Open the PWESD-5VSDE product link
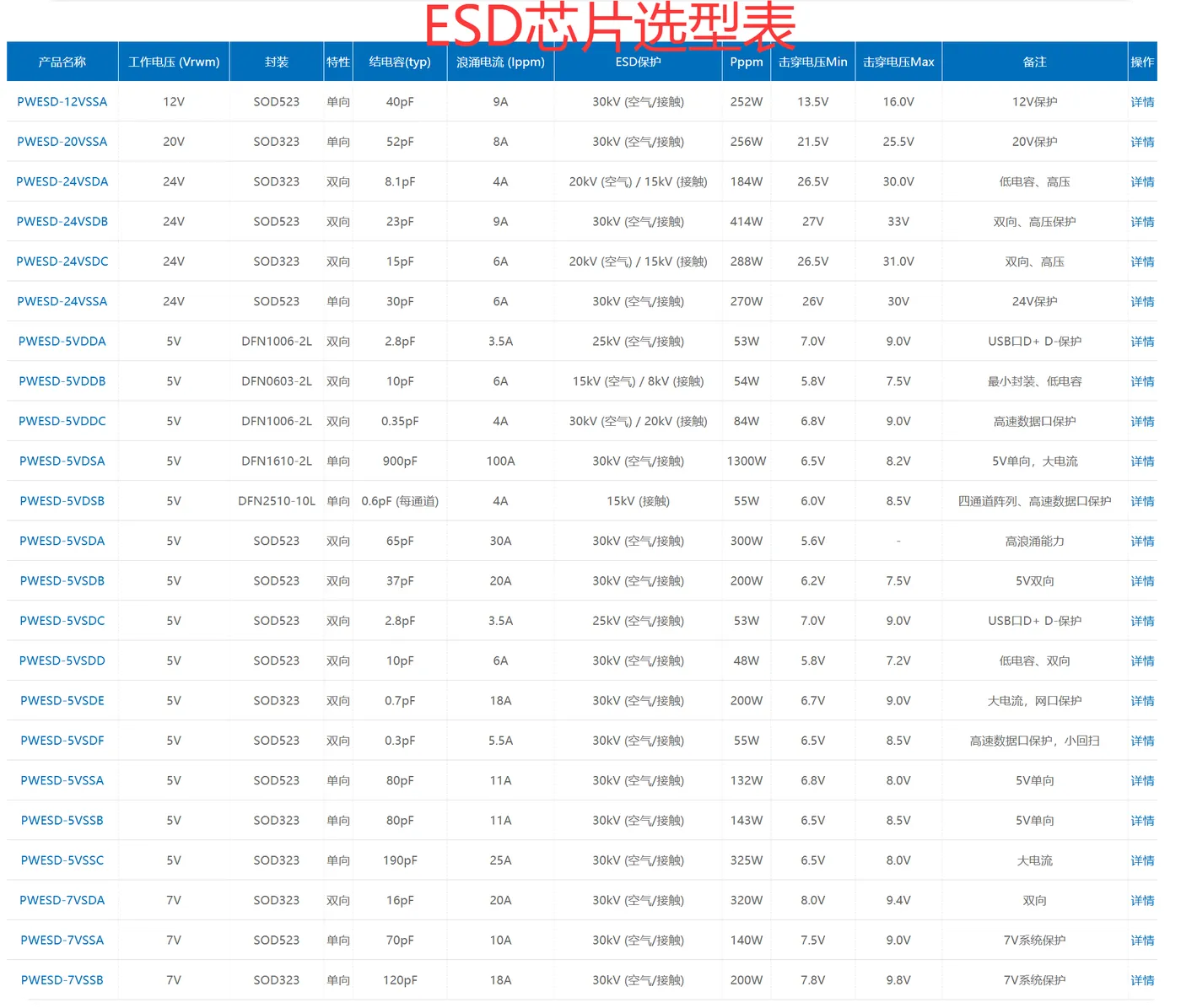The height and width of the screenshot is (1008, 1181). (x=62, y=701)
